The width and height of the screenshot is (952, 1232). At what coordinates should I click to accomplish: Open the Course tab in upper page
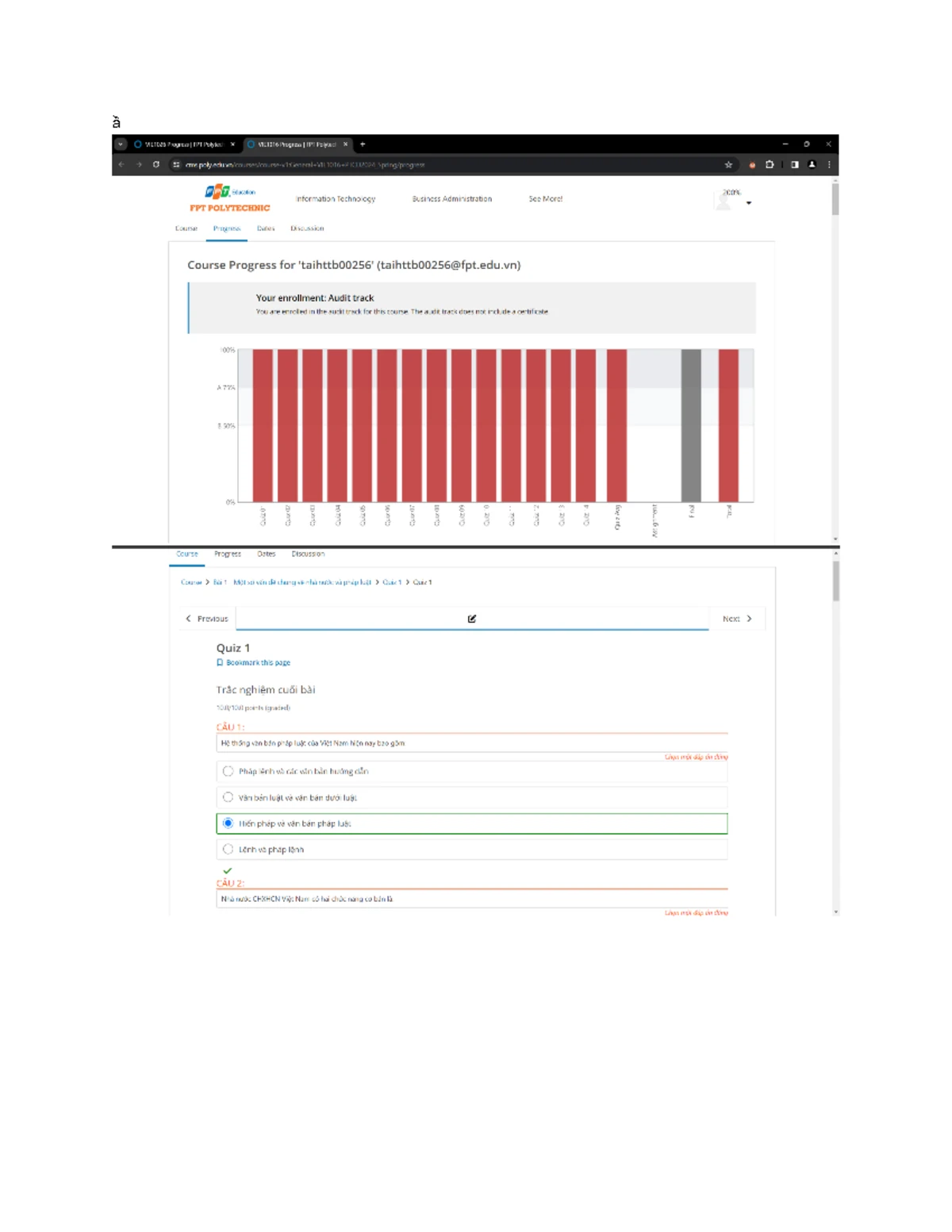pyautogui.click(x=186, y=228)
